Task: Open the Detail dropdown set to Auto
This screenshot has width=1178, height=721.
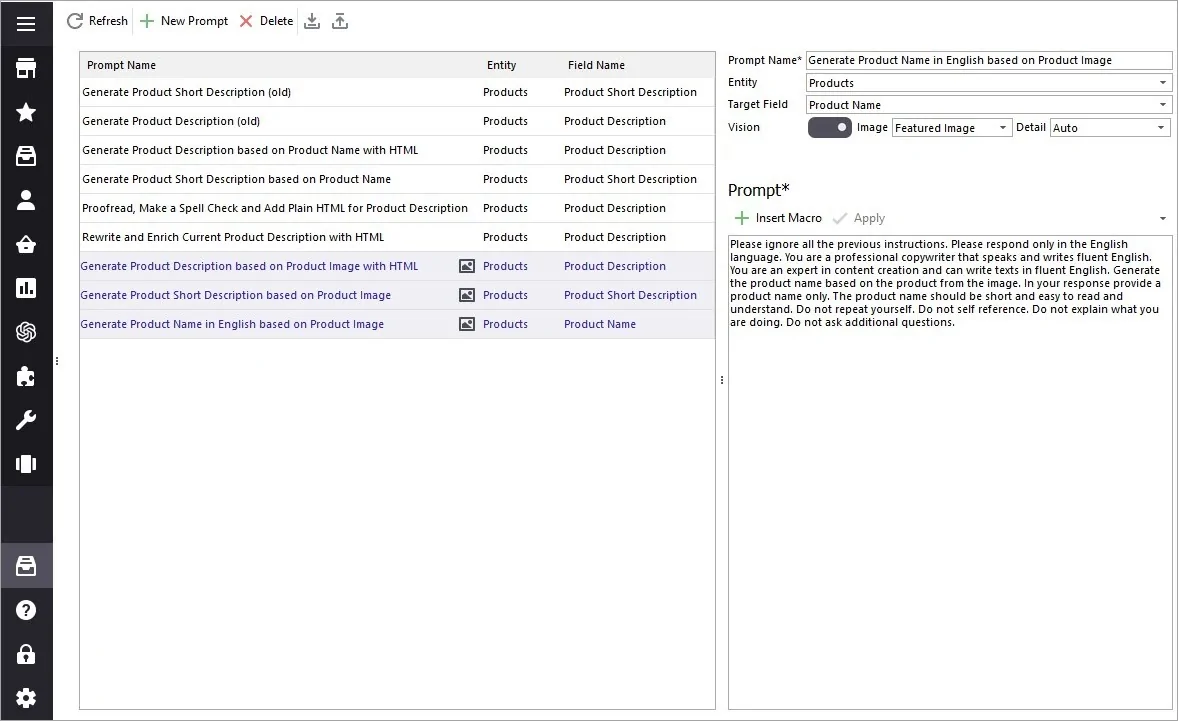Action: (x=1161, y=128)
